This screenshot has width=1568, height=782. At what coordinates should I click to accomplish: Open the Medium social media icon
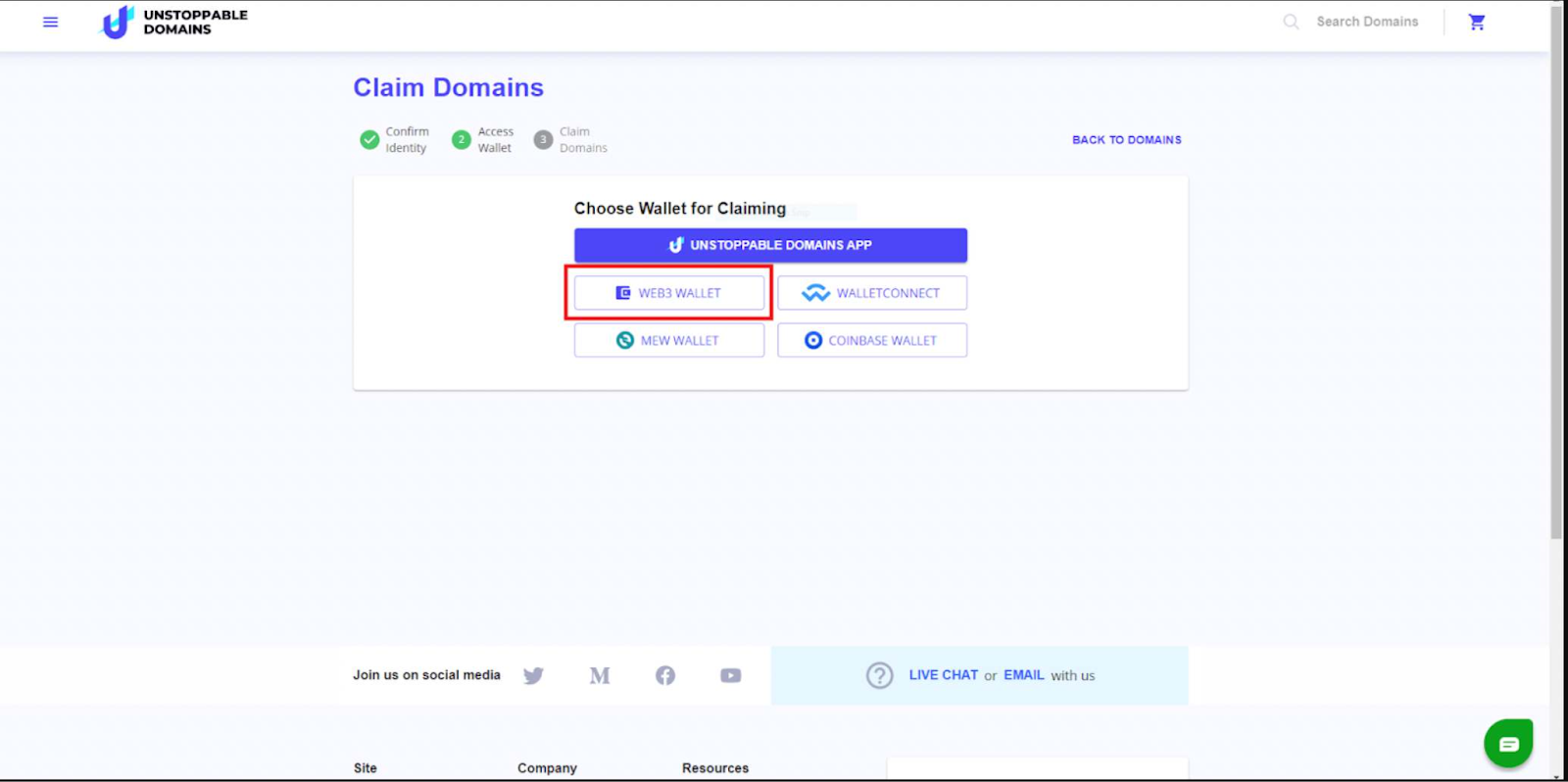coord(600,675)
